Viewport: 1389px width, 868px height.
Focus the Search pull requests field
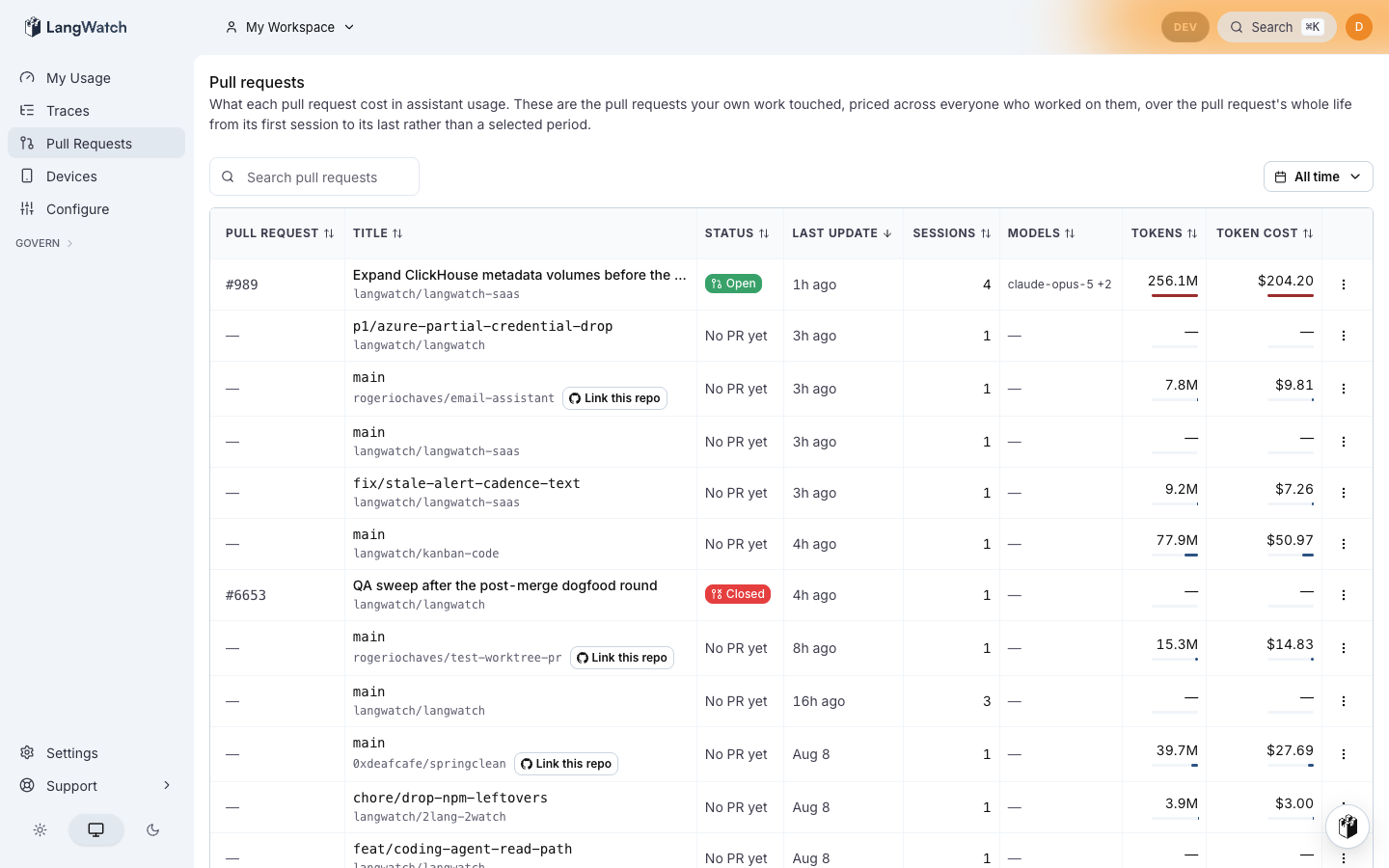coord(314,176)
